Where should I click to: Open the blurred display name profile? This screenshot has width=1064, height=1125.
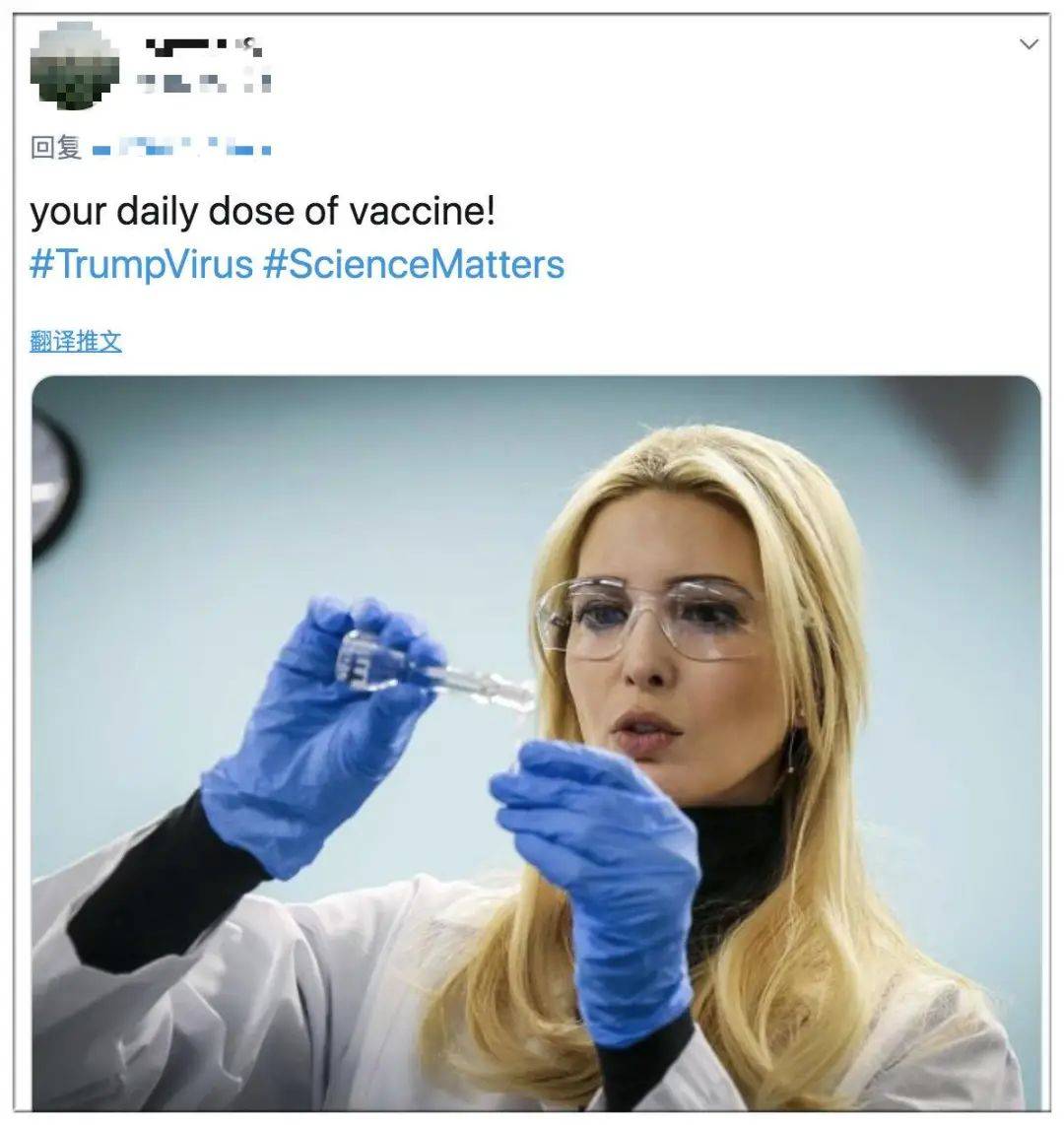point(204,46)
